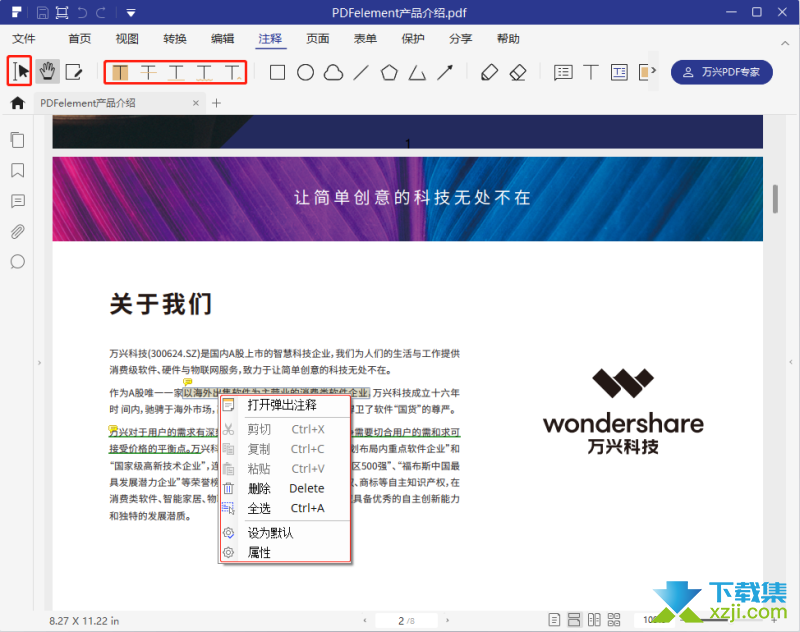Screen dimensions: 800x632
Task: Select the Eraser tool
Action: point(518,72)
